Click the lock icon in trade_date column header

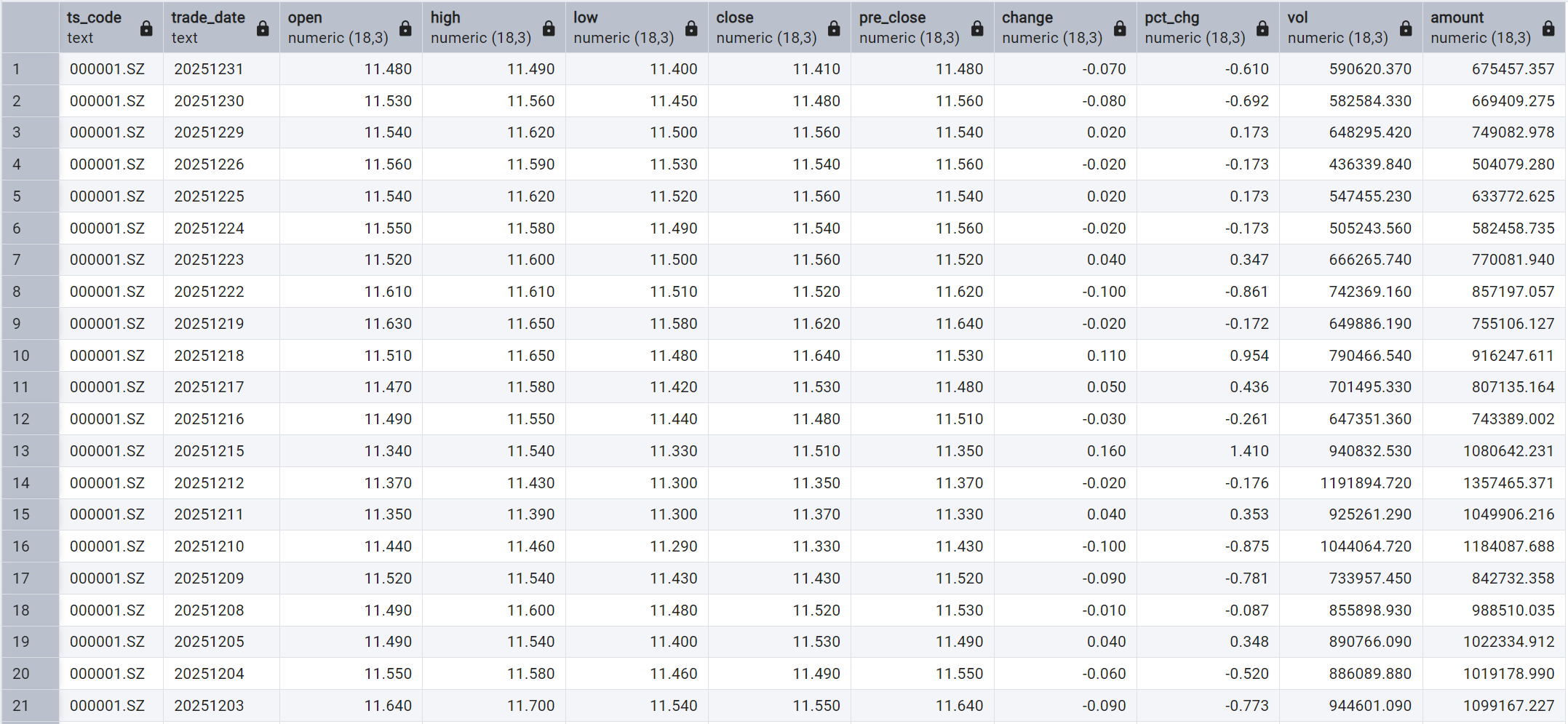pyautogui.click(x=263, y=28)
